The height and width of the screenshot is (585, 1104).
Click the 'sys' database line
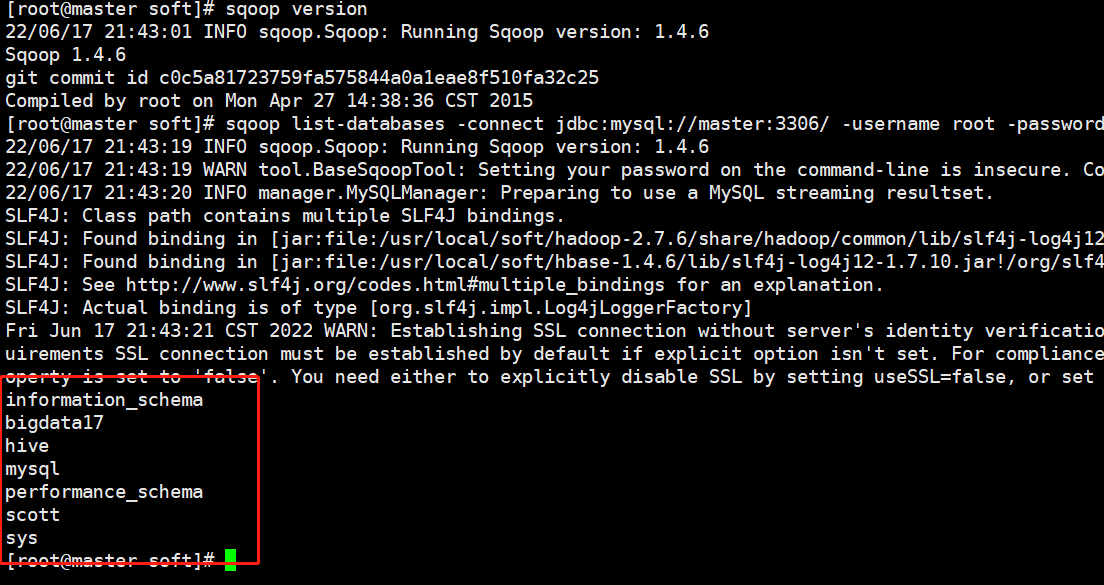(x=21, y=538)
